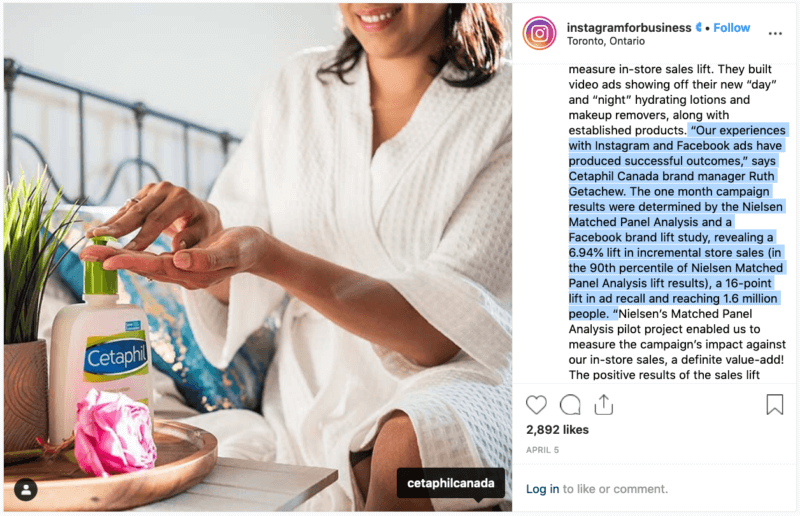Follow the instagramforbusiness account
Screen dimensions: 800x516
point(731,28)
